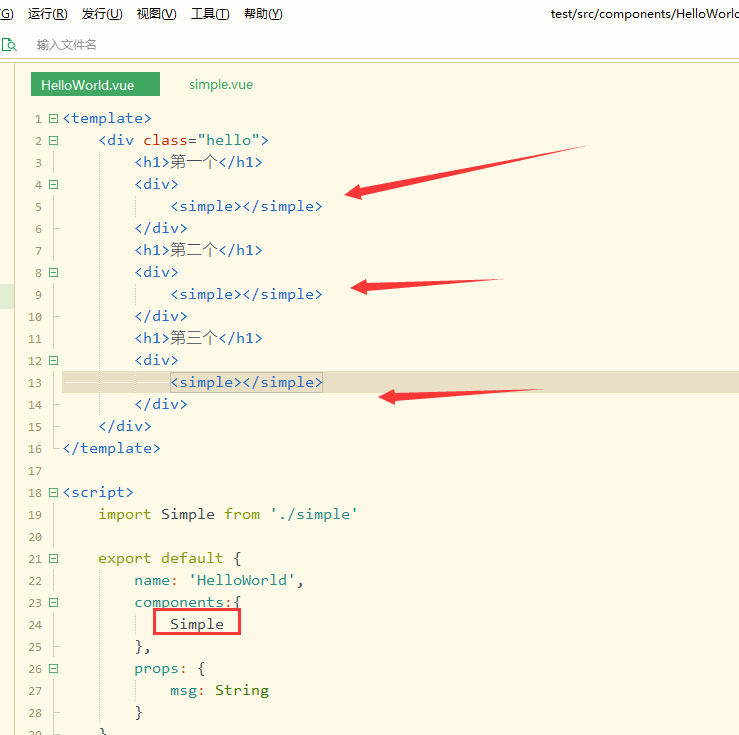Open the 工具(T) menu
The width and height of the screenshot is (739, 735).
coord(210,14)
